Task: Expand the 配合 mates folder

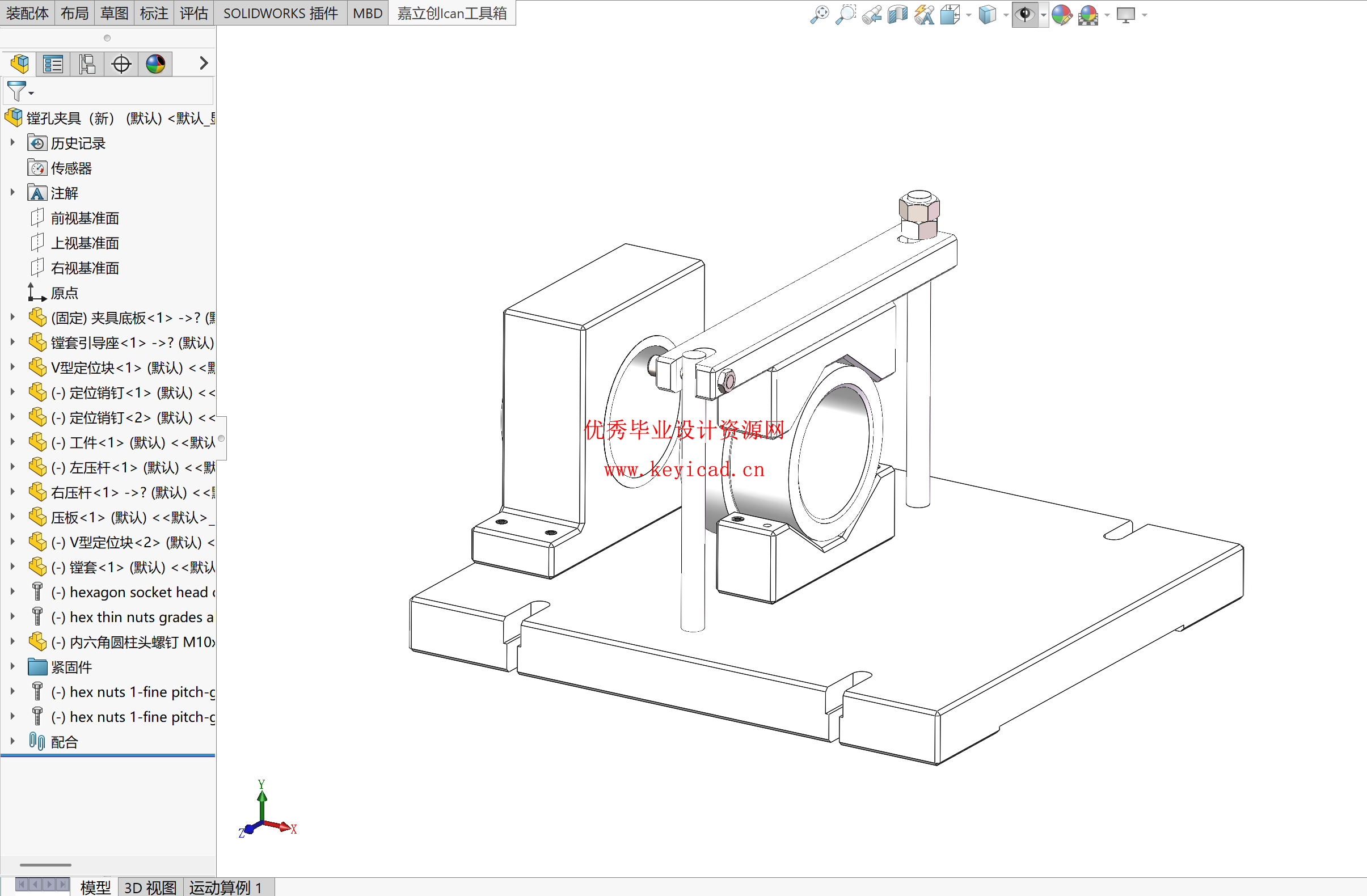Action: coord(12,742)
